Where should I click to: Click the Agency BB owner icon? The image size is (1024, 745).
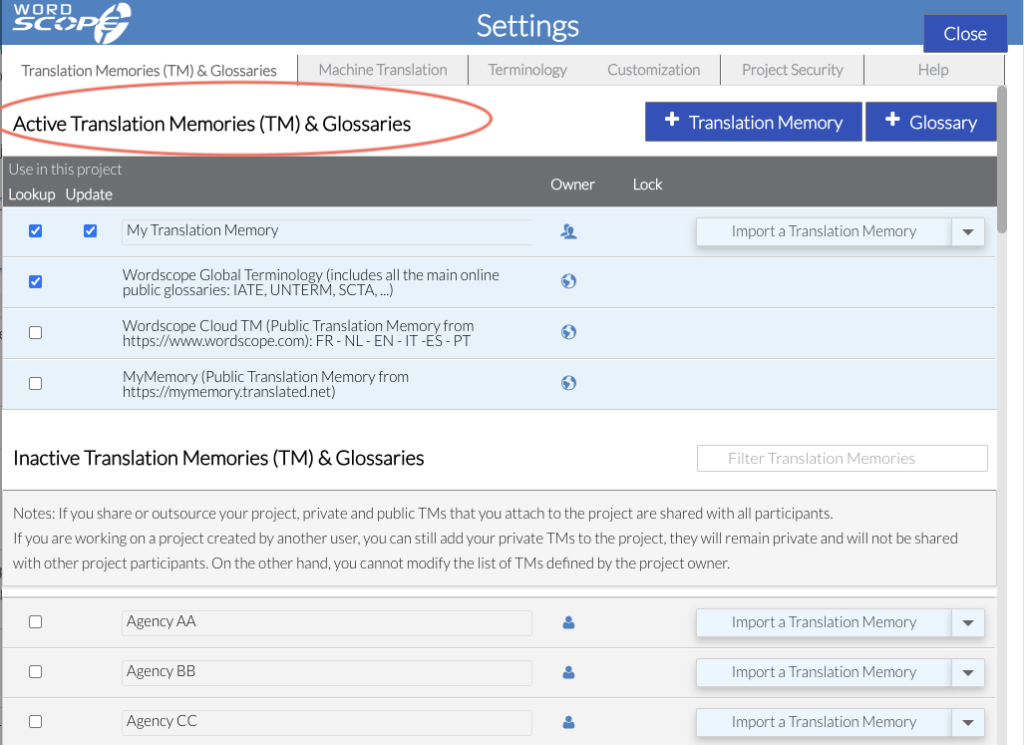click(x=568, y=672)
